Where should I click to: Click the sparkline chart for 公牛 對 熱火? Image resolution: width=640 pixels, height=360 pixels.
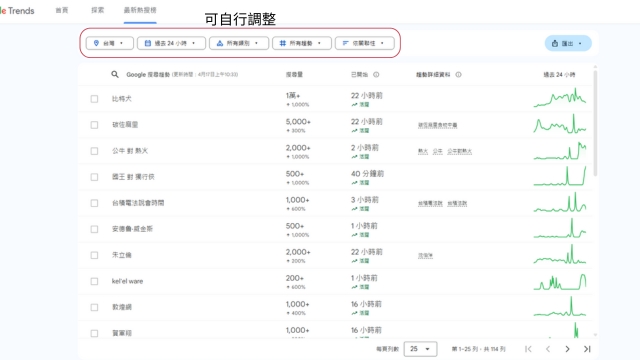tap(560, 150)
